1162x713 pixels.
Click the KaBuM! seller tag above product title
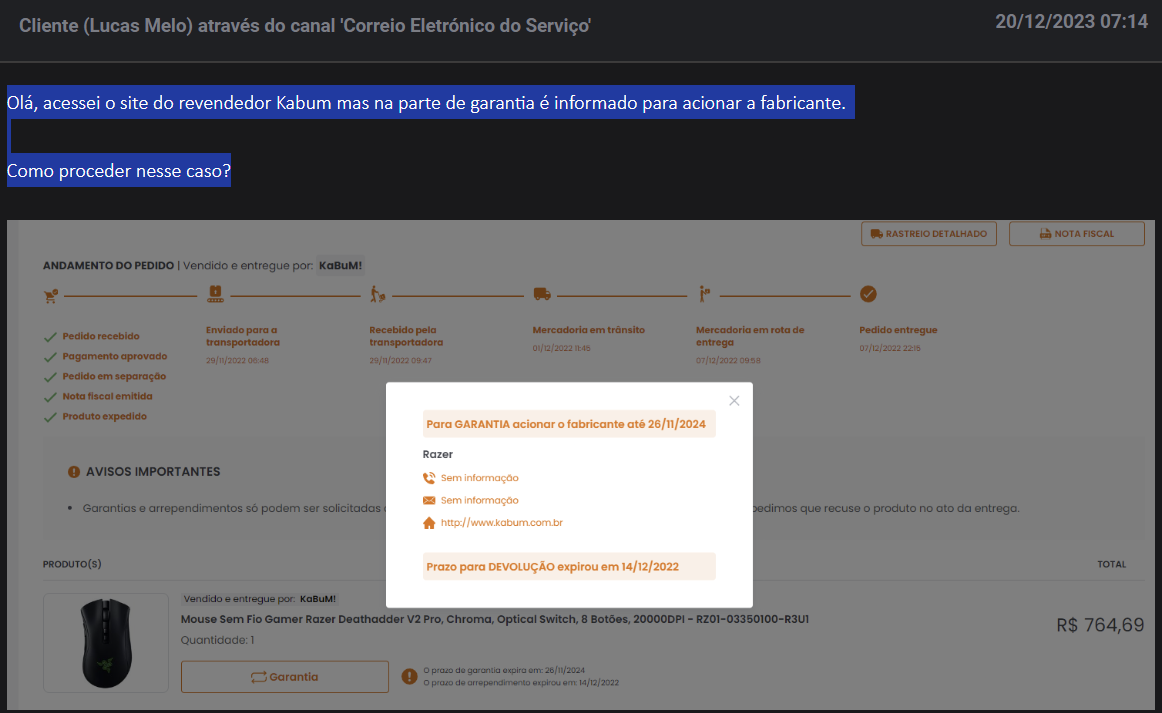pyautogui.click(x=318, y=599)
